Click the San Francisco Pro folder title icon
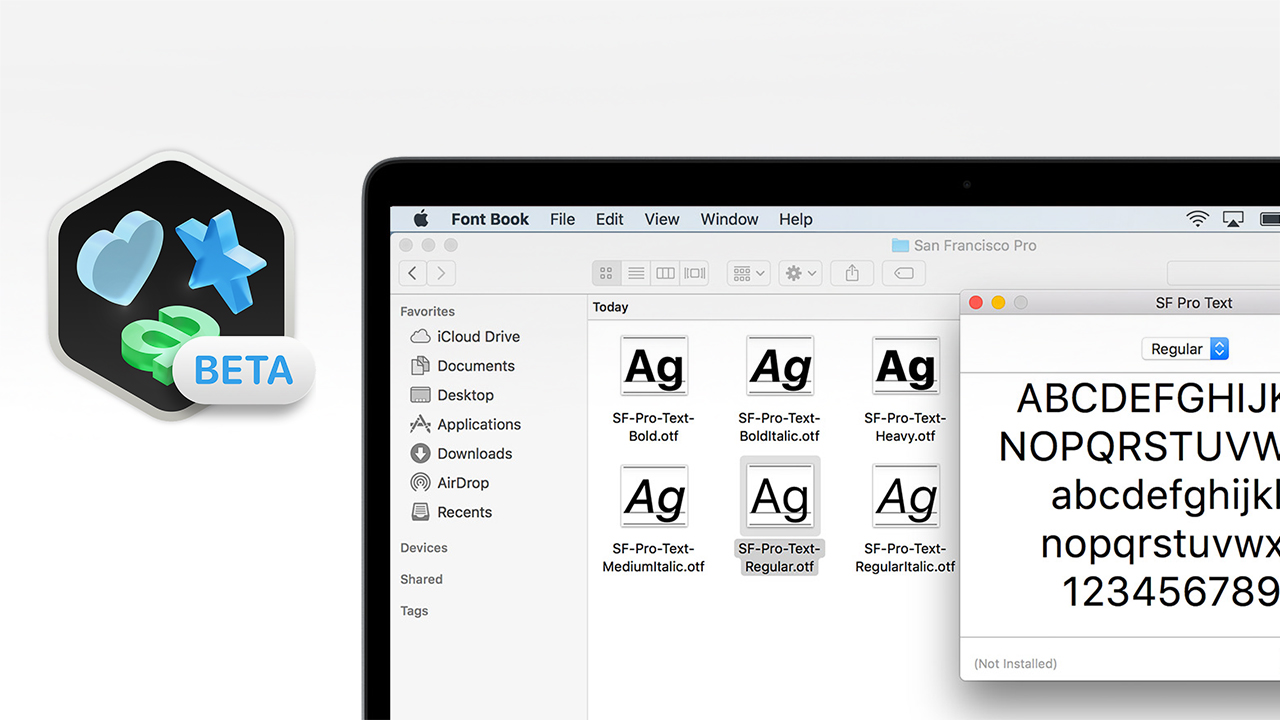The height and width of the screenshot is (720, 1280). pyautogui.click(x=900, y=245)
